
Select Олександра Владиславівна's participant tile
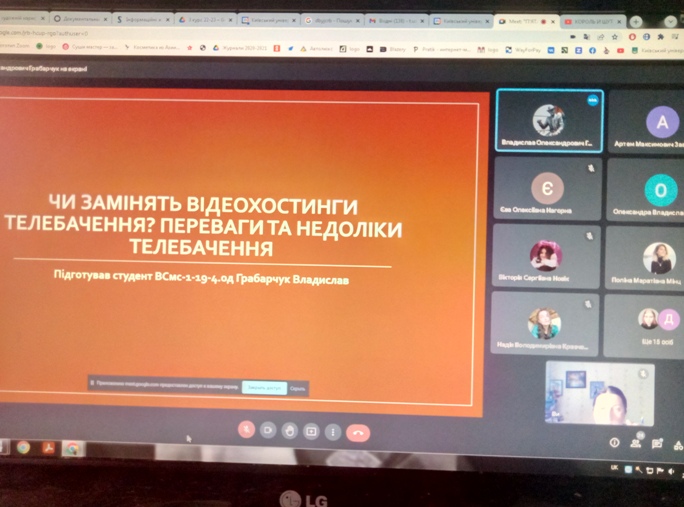click(x=646, y=190)
